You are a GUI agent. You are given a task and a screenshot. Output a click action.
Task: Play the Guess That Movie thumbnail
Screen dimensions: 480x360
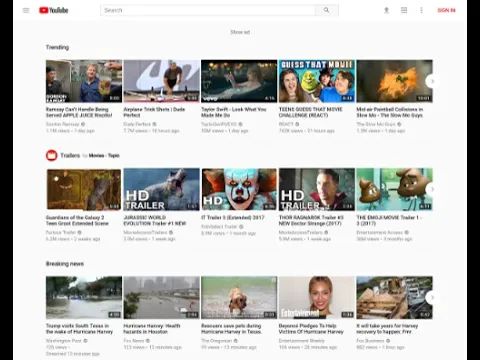tap(317, 81)
